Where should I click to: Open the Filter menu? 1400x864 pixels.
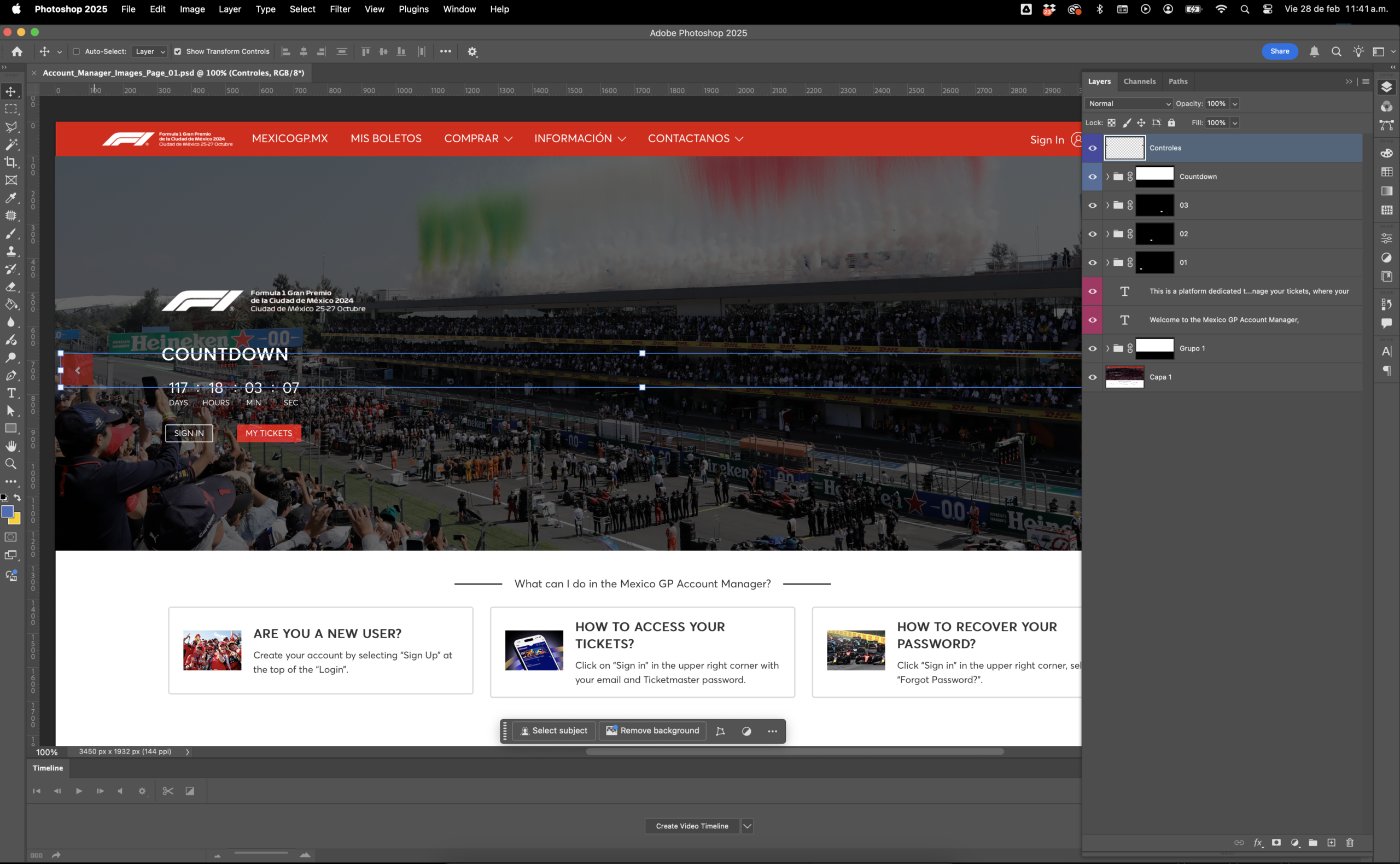point(340,9)
